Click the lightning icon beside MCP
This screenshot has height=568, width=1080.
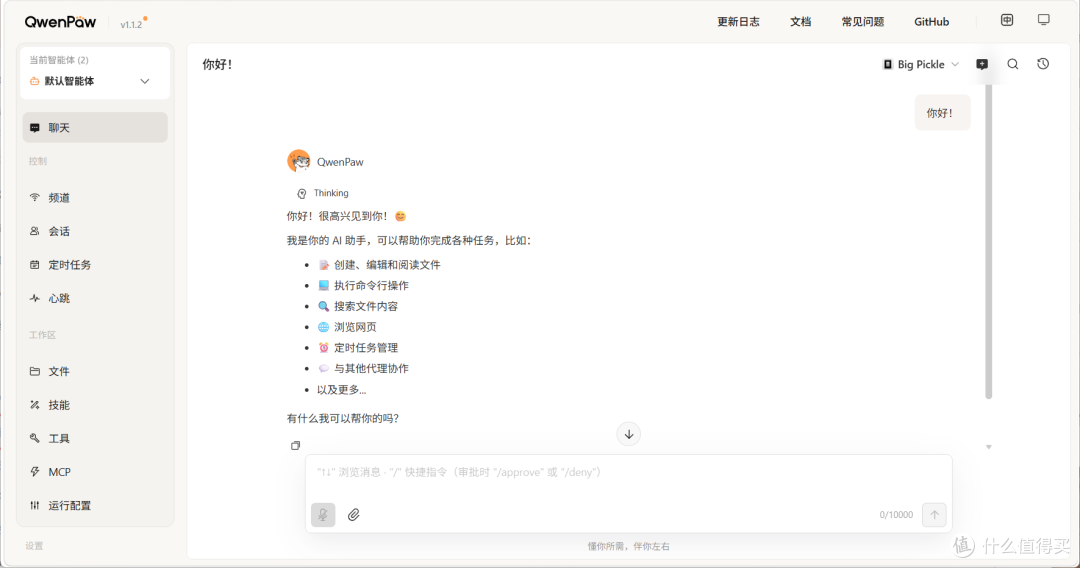point(34,472)
